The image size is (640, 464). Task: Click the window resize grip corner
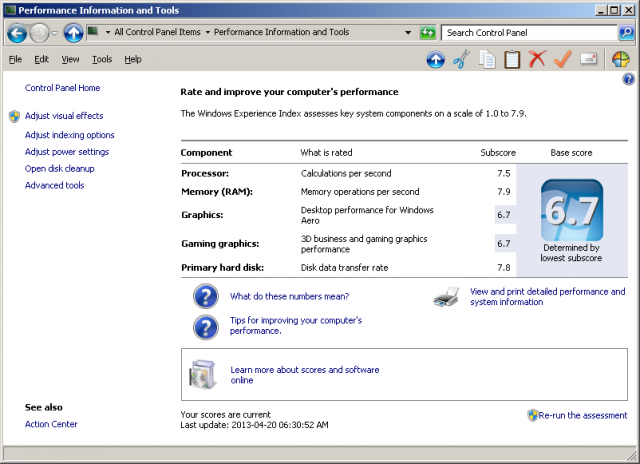(632, 455)
